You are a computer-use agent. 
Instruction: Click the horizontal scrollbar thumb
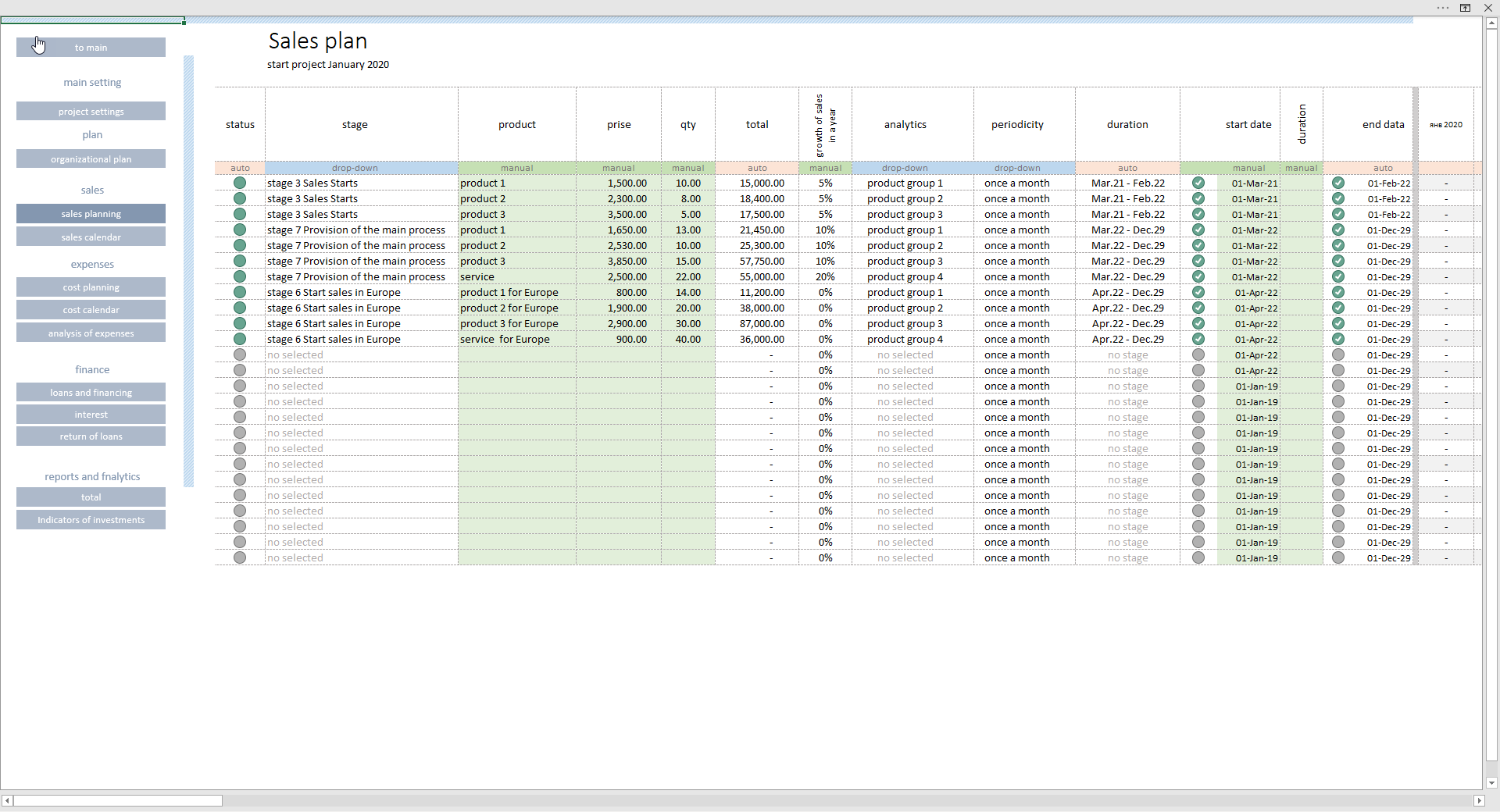[x=118, y=800]
